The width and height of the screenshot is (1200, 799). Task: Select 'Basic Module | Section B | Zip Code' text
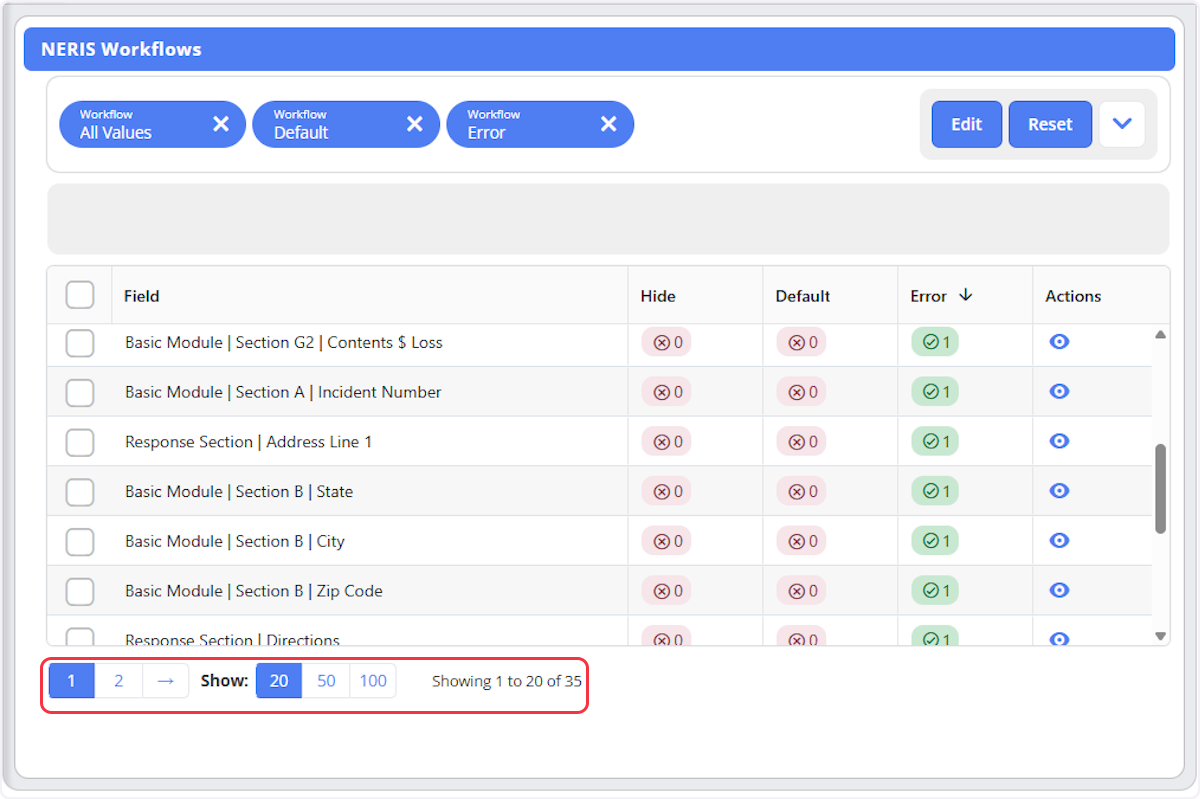pyautogui.click(x=254, y=591)
